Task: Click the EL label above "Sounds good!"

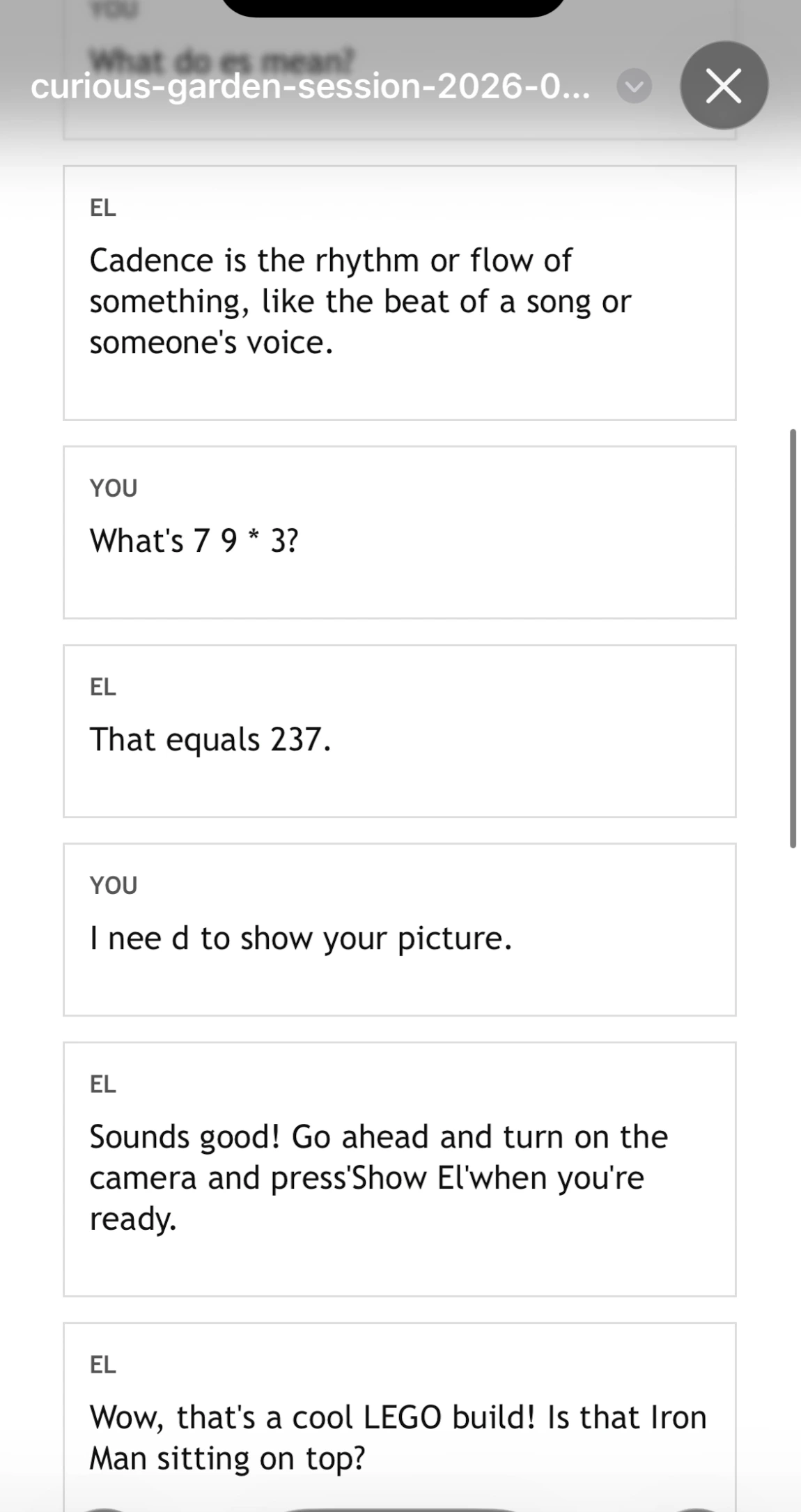Action: point(103,1084)
